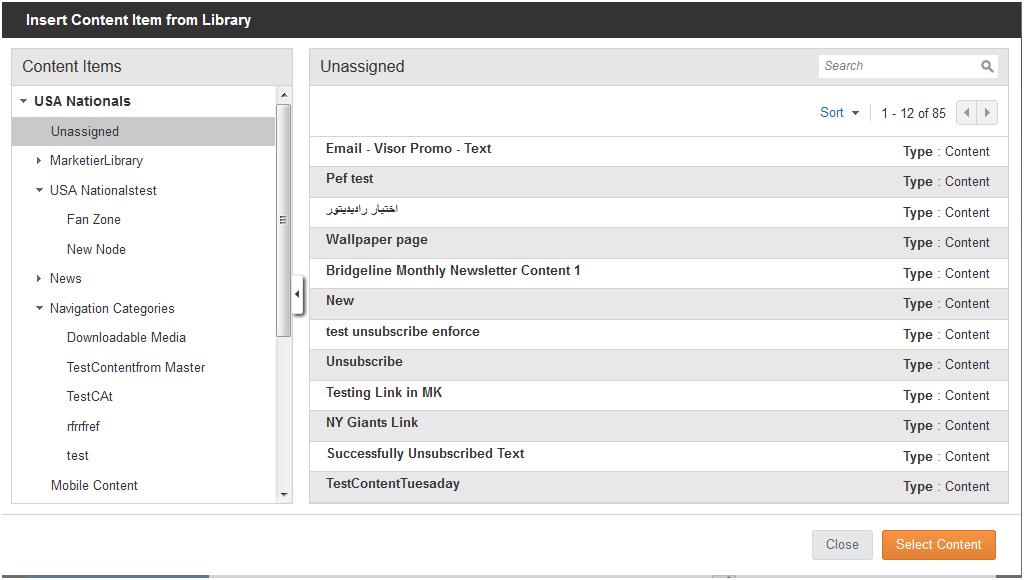Collapse the USA Nationals root node
This screenshot has height=580, width=1024.
tap(24, 101)
